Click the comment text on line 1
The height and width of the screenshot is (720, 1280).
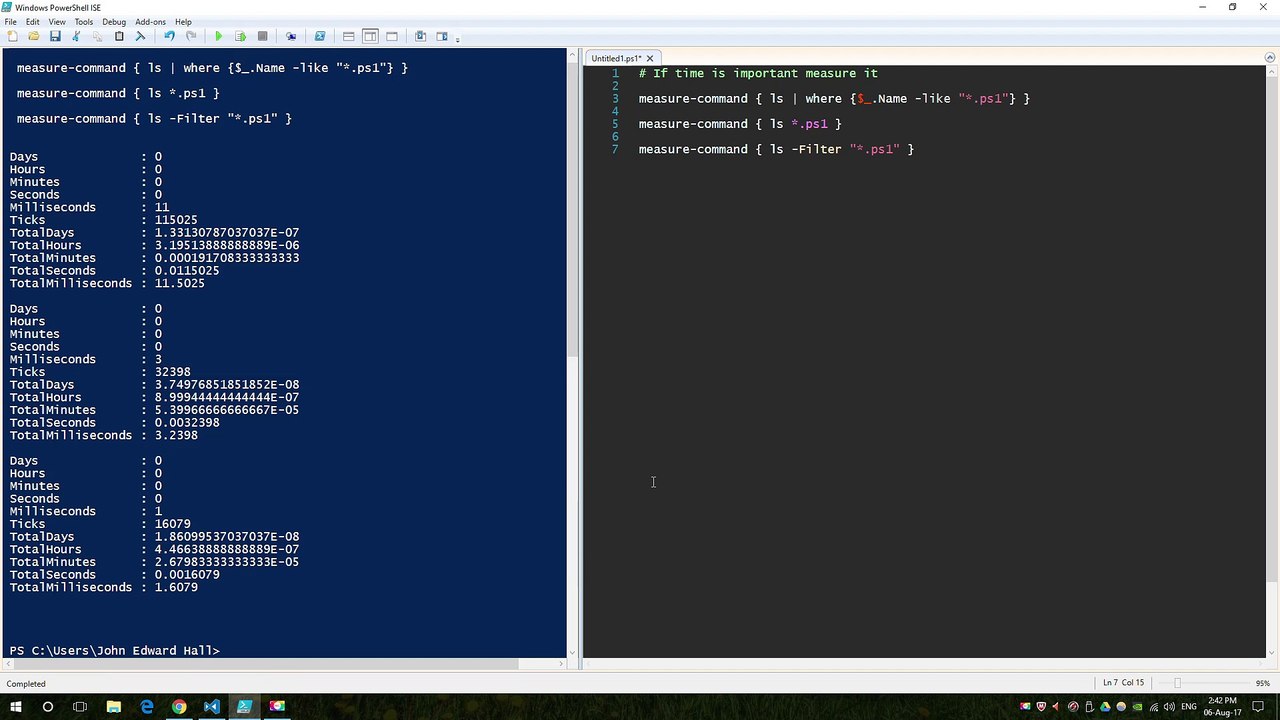pyautogui.click(x=758, y=73)
